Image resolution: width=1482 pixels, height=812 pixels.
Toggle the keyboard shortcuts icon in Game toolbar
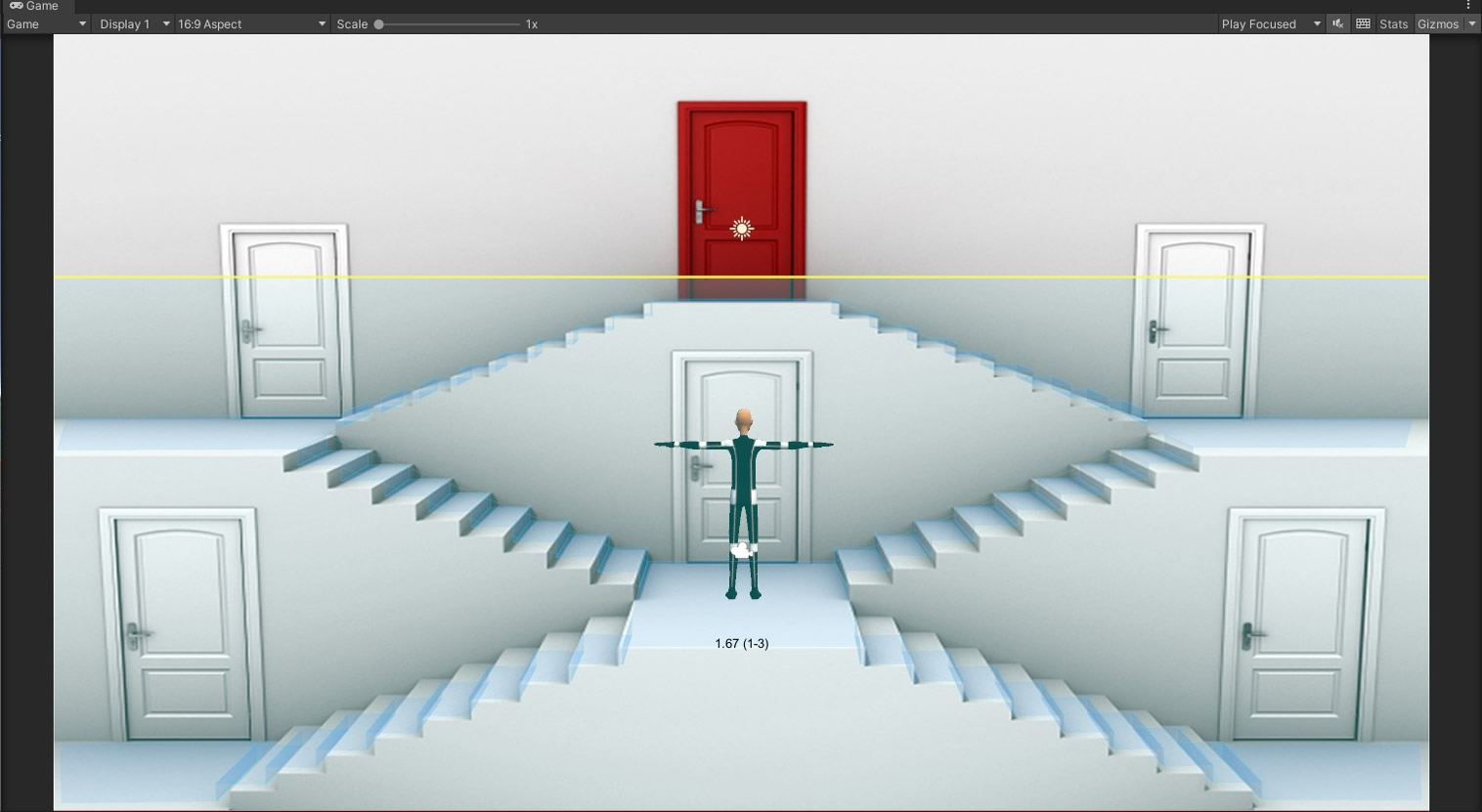click(x=1363, y=23)
